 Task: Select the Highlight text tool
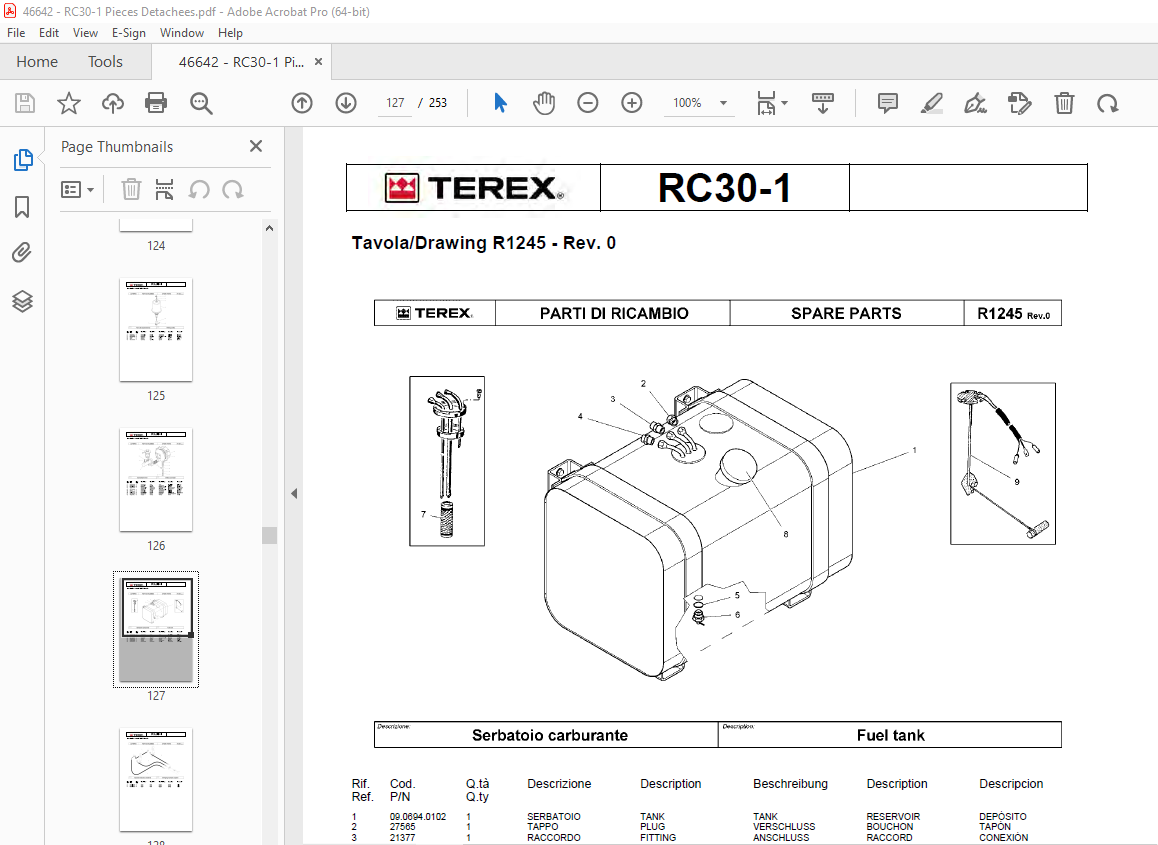pyautogui.click(x=932, y=103)
